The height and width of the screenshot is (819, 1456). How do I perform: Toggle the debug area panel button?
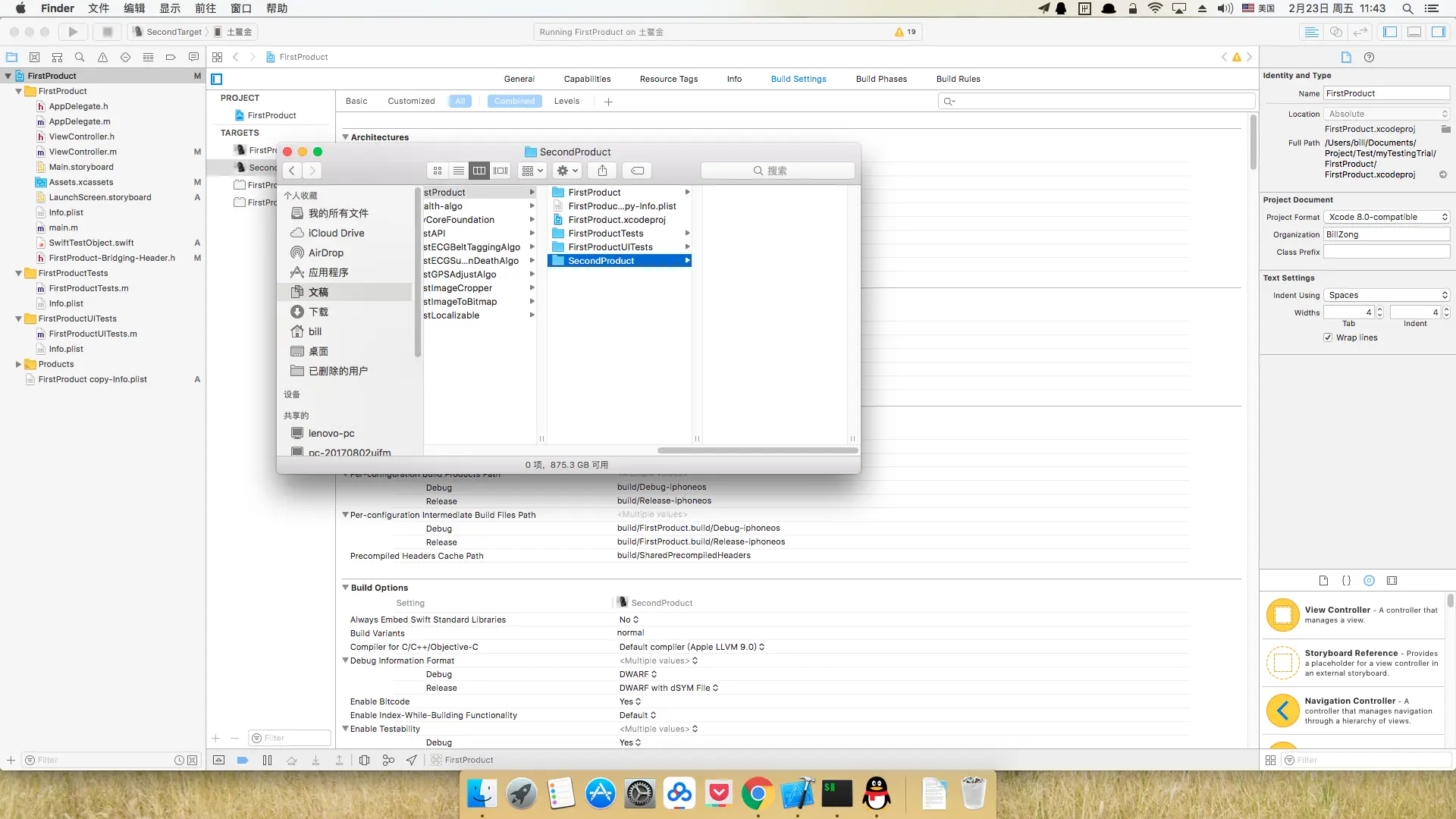(1414, 32)
